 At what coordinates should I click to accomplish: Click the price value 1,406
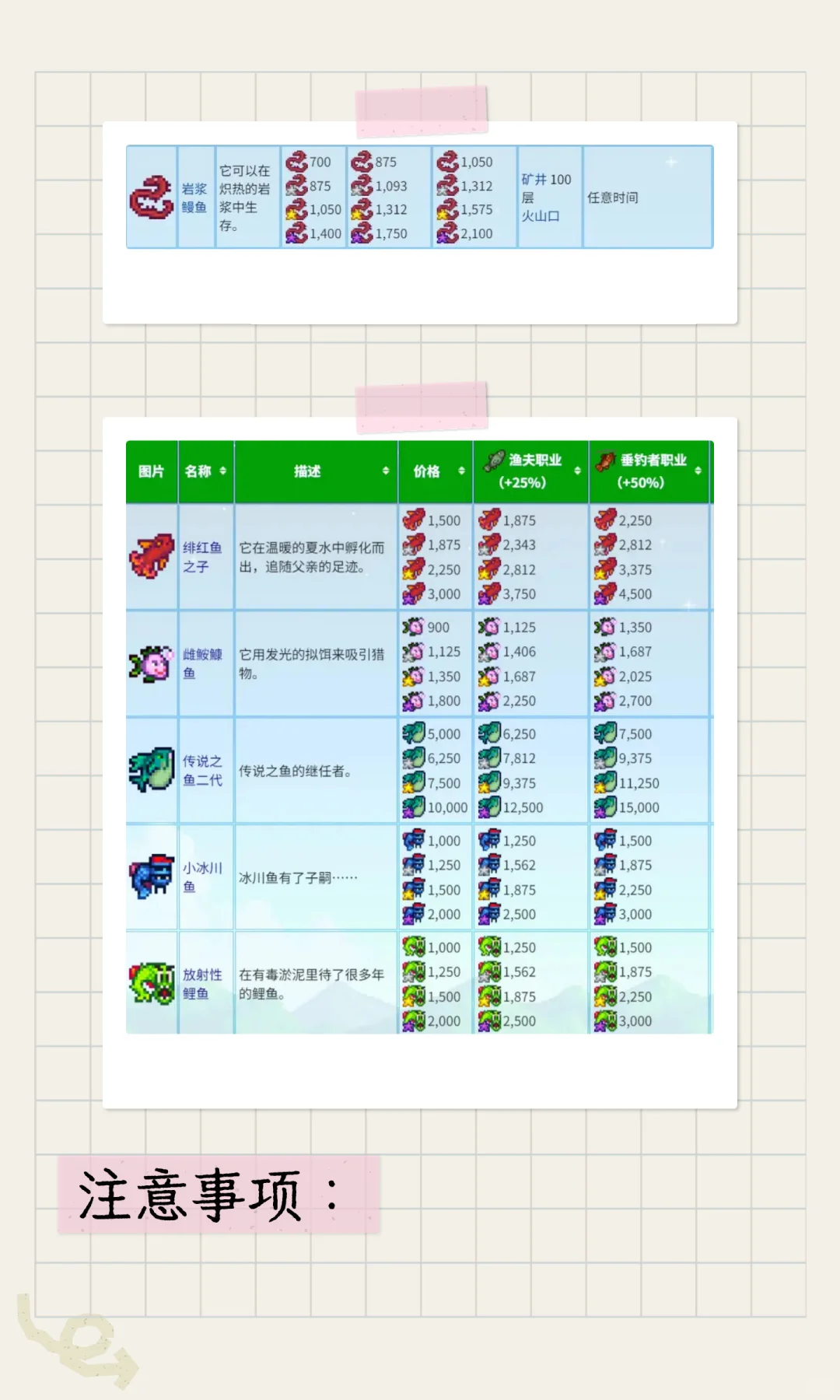point(520,652)
